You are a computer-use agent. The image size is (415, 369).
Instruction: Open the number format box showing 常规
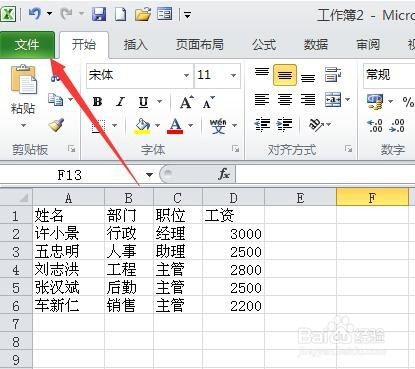(389, 75)
